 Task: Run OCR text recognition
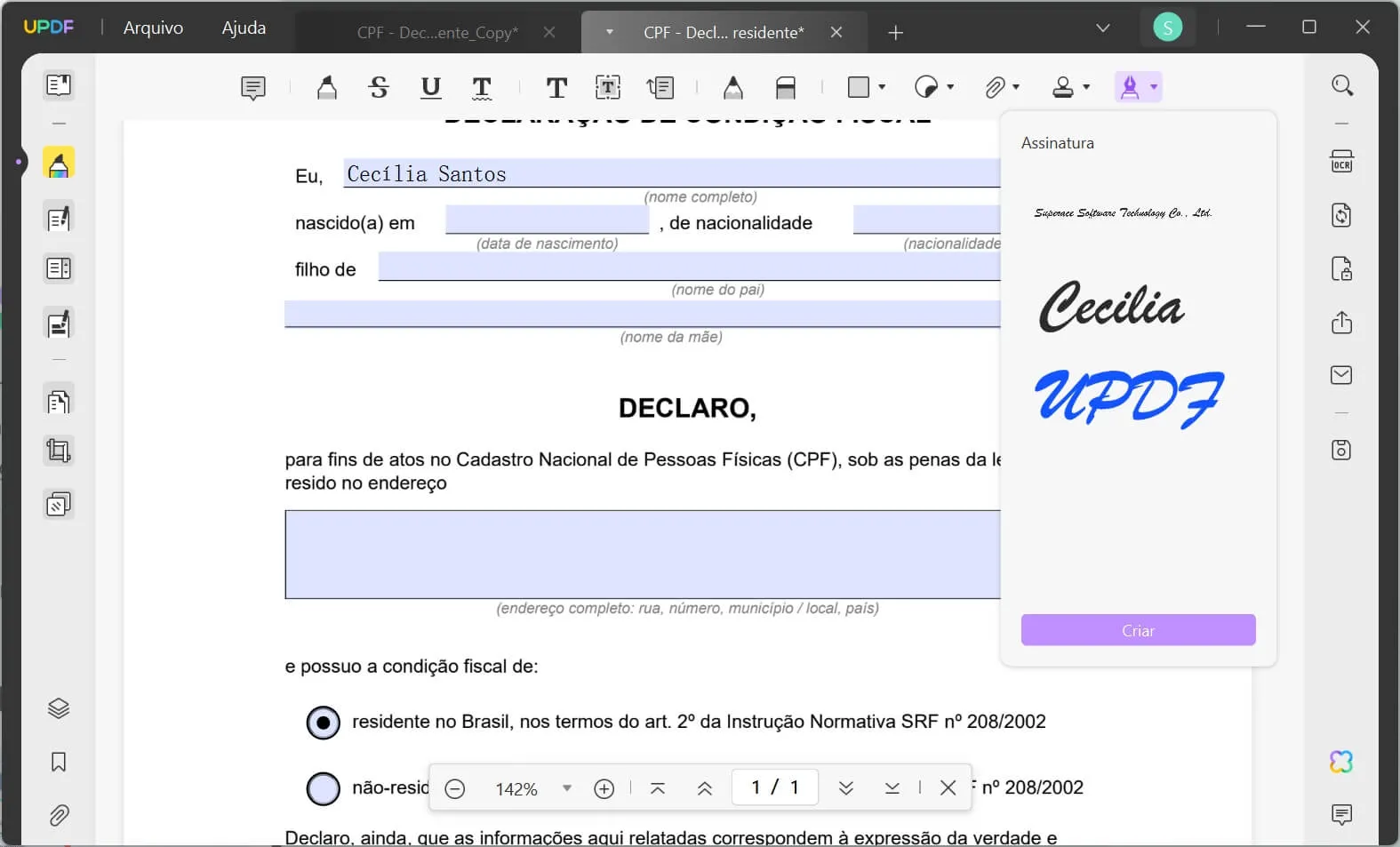pos(1342,162)
